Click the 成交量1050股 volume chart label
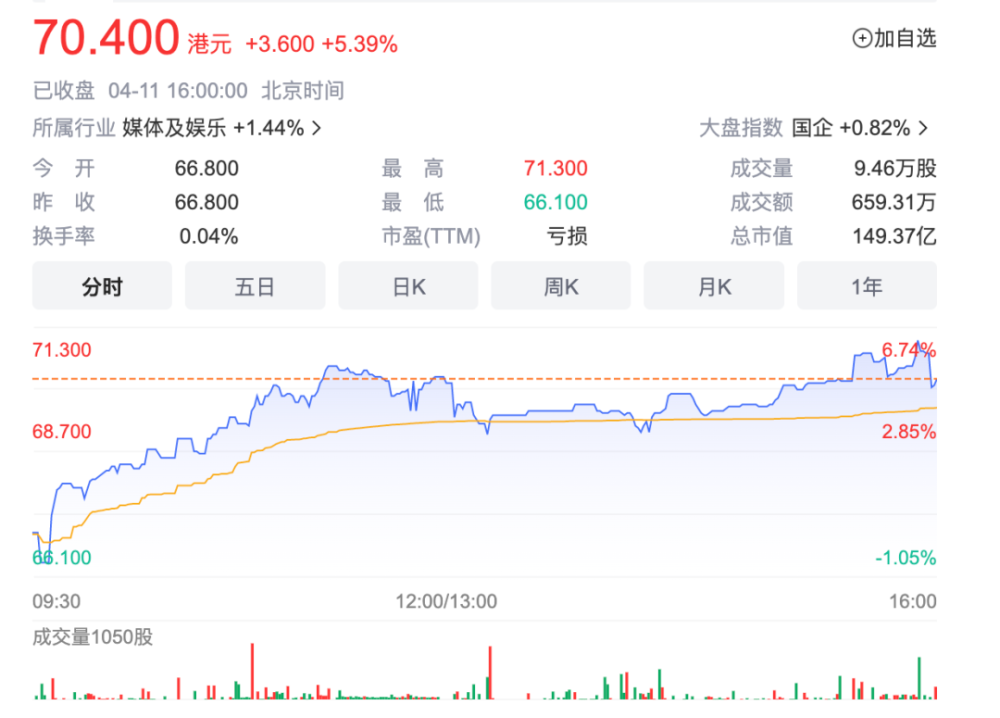 point(92,637)
